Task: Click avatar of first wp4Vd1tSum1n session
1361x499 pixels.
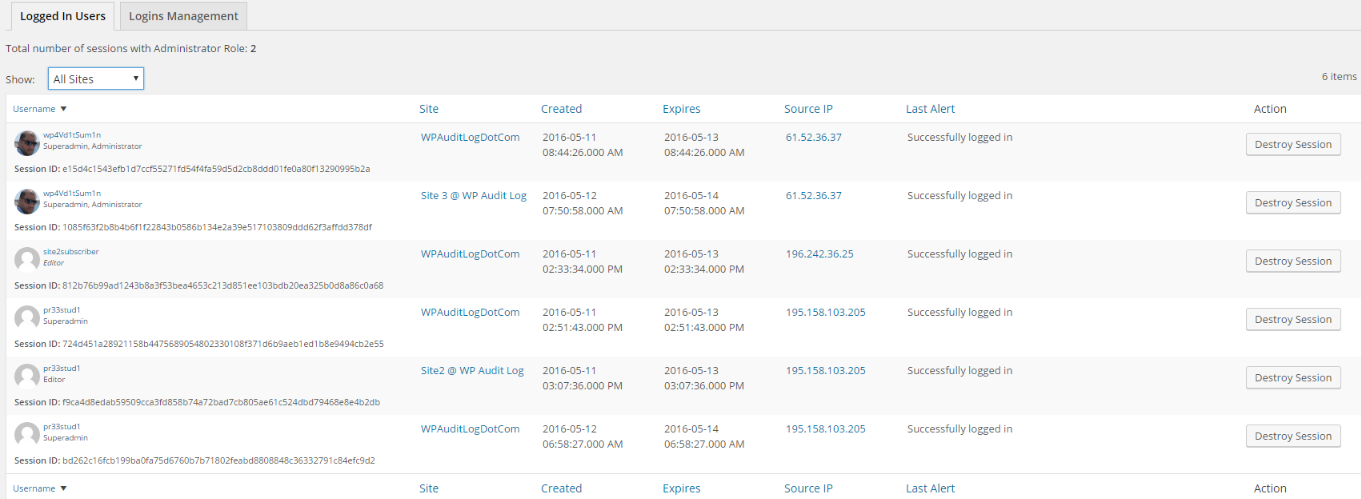Action: pyautogui.click(x=27, y=143)
